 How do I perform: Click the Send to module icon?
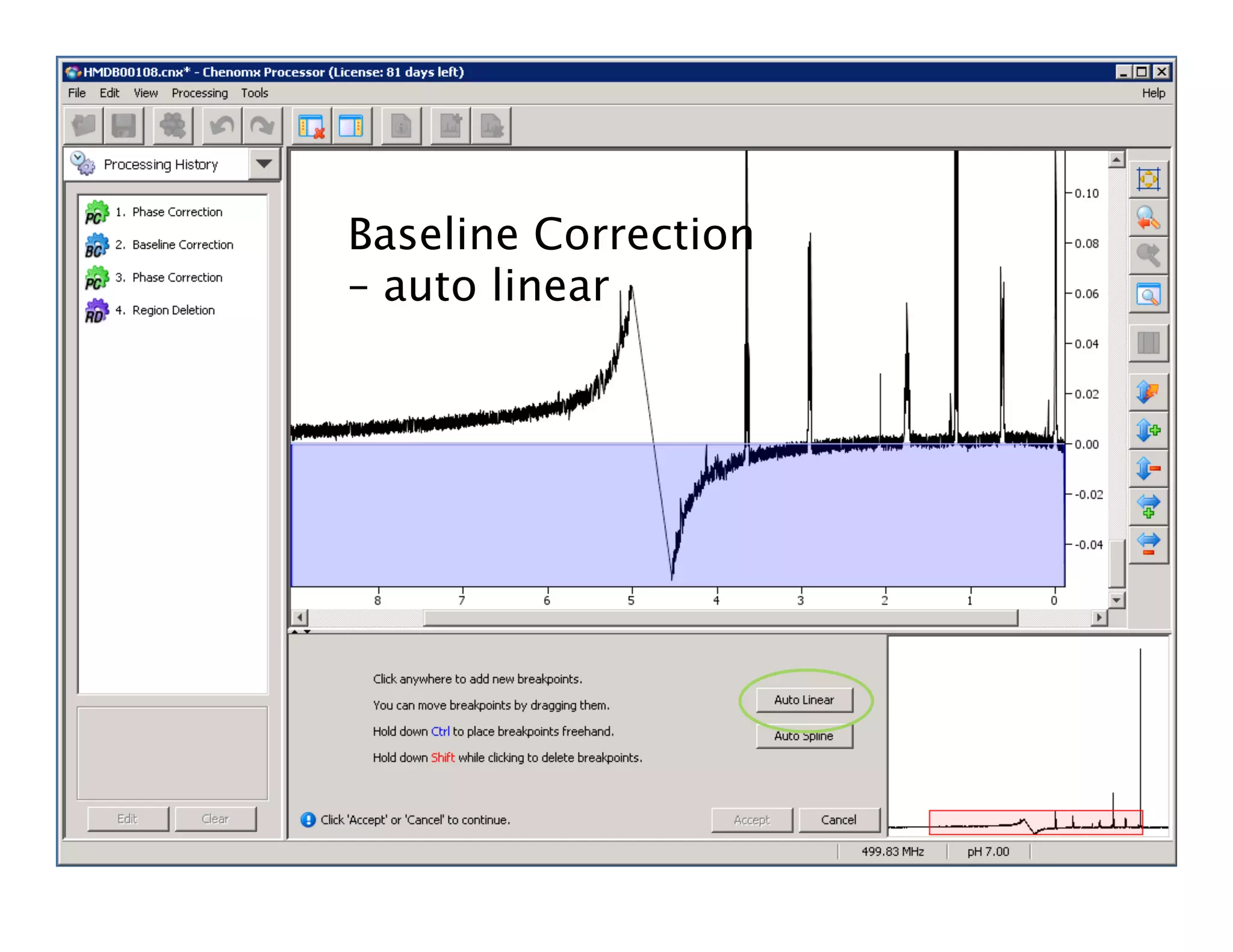173,126
